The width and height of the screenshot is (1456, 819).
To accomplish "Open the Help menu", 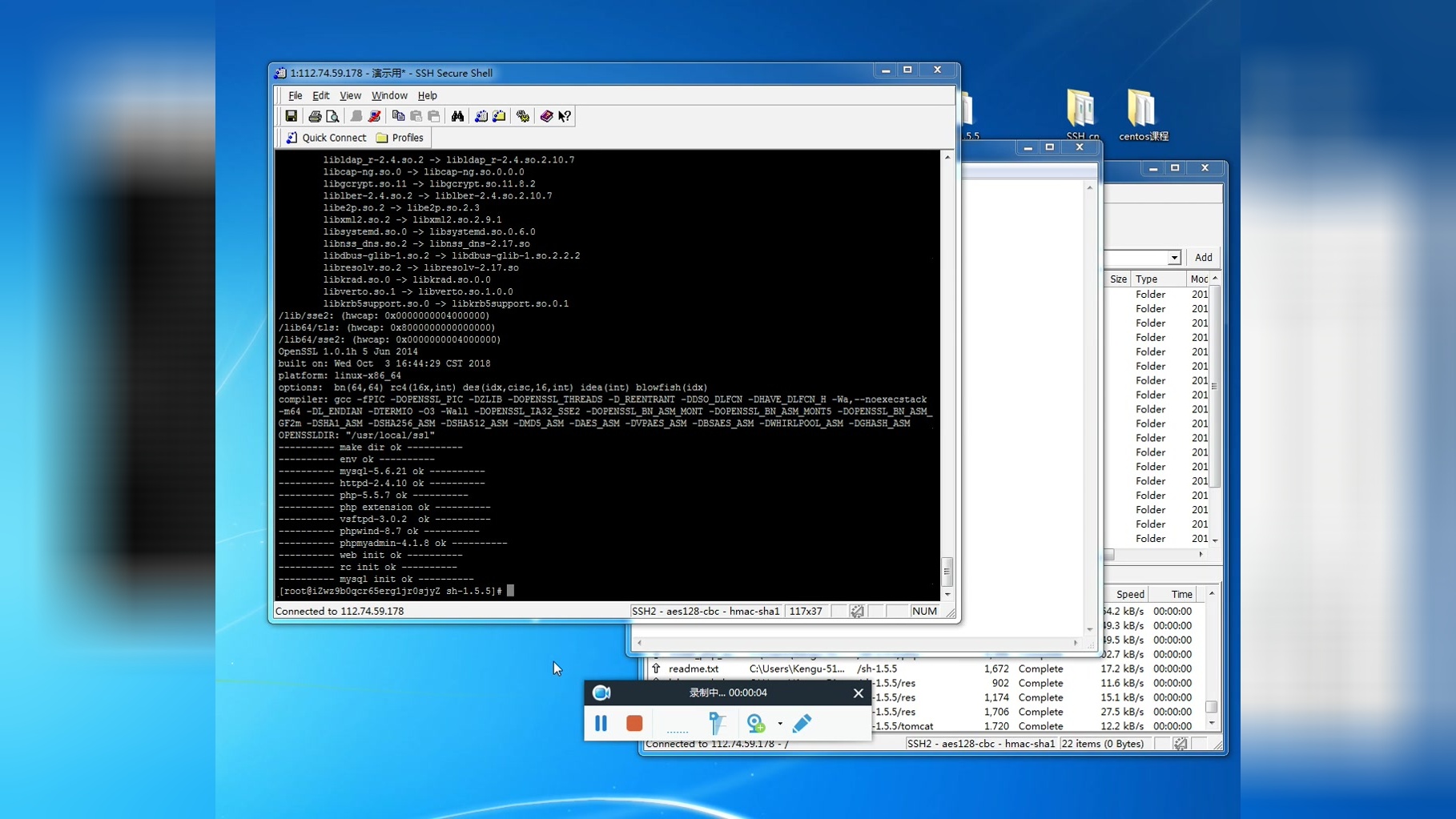I will pyautogui.click(x=428, y=95).
